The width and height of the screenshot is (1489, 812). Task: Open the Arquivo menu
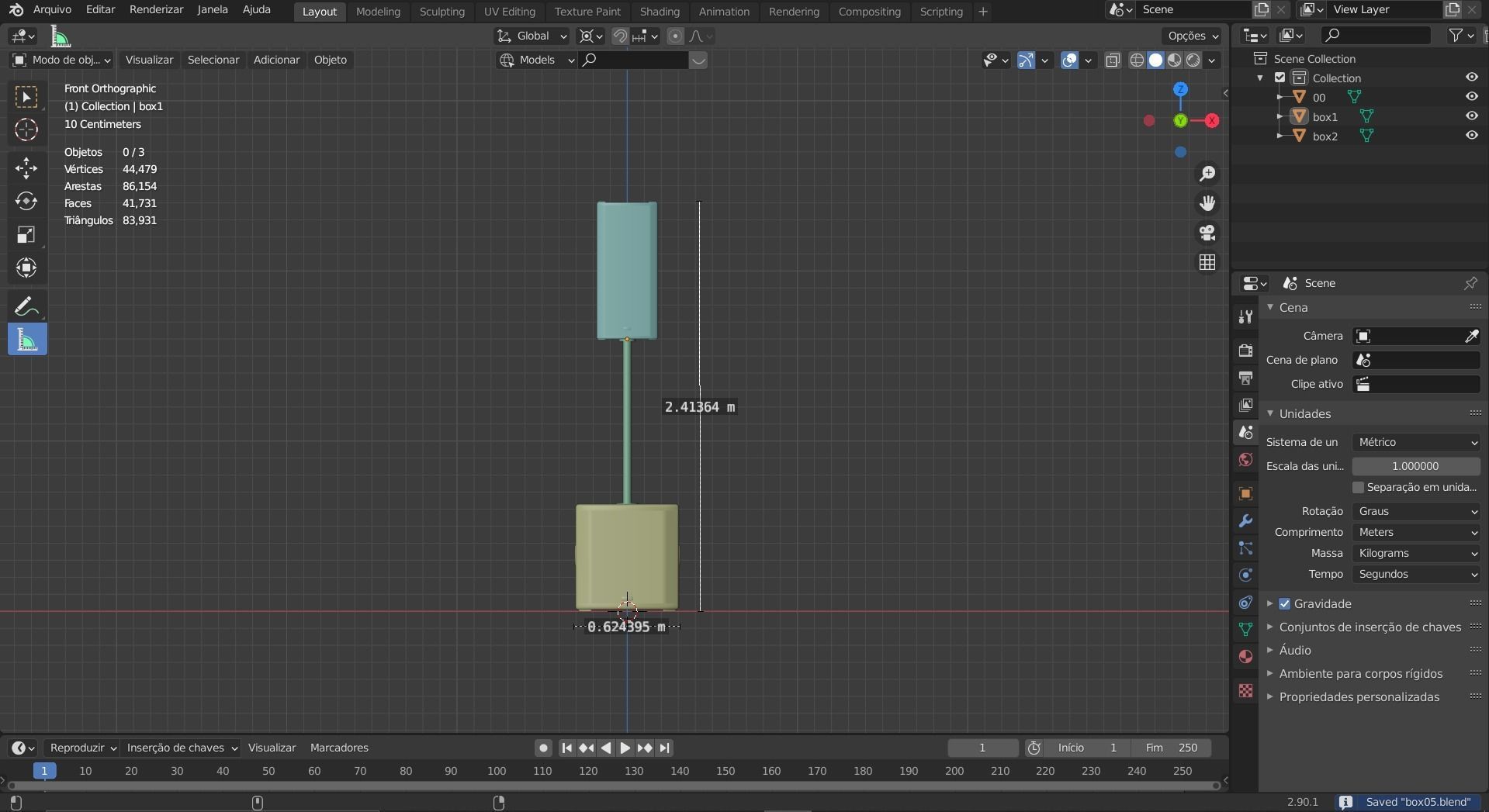coord(52,9)
